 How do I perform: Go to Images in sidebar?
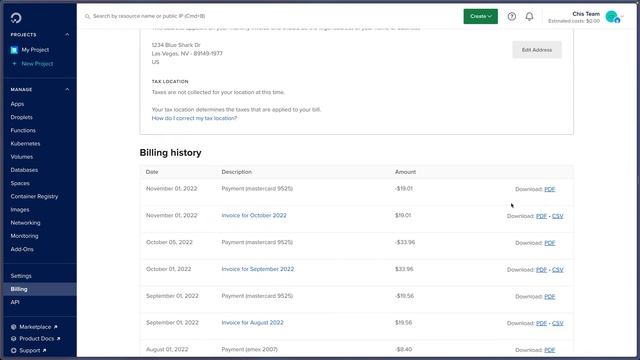coord(20,209)
